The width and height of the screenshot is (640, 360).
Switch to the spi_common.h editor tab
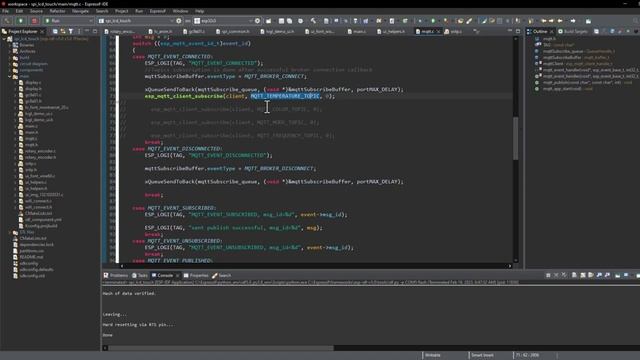[233, 31]
